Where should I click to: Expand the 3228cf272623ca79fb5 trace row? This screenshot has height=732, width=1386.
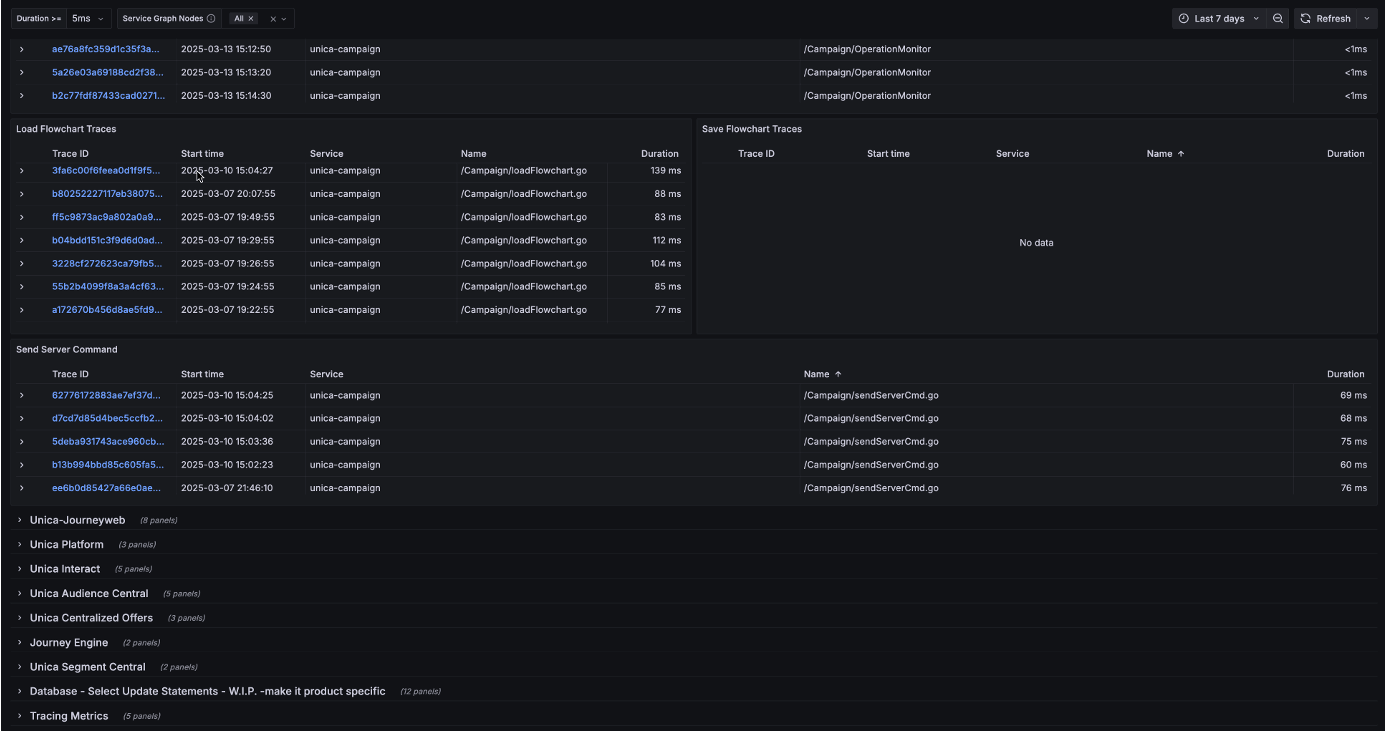point(21,264)
